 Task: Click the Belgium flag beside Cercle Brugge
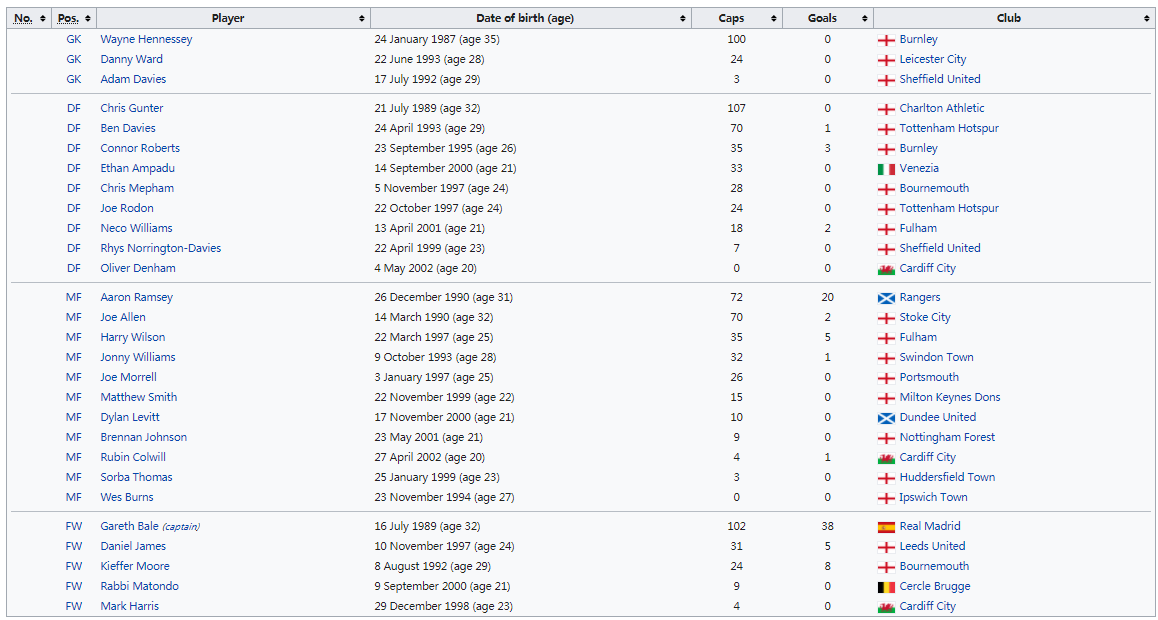pos(885,587)
